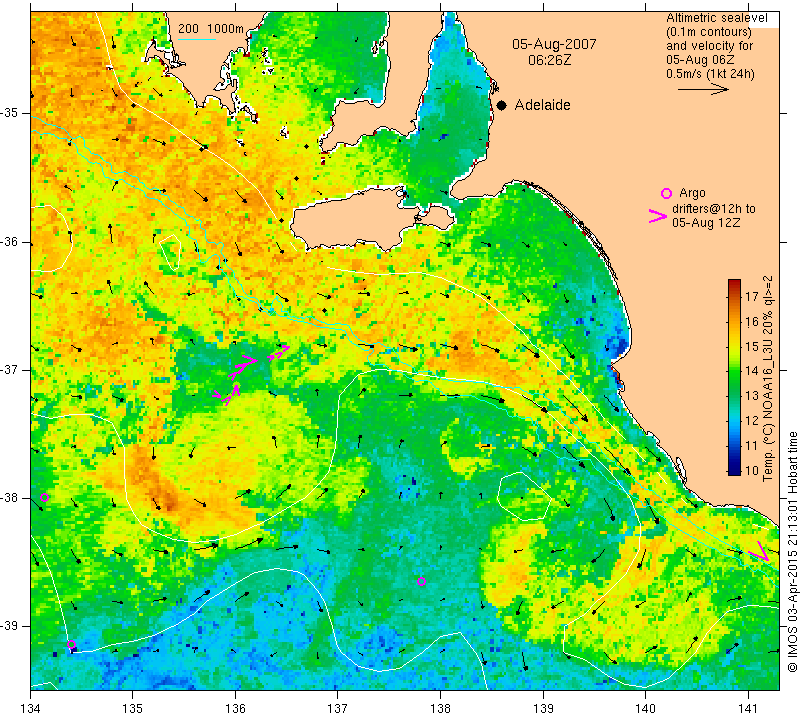This screenshot has width=800, height=720.
Task: Click the 17 value on temperature scale
Action: [x=752, y=296]
